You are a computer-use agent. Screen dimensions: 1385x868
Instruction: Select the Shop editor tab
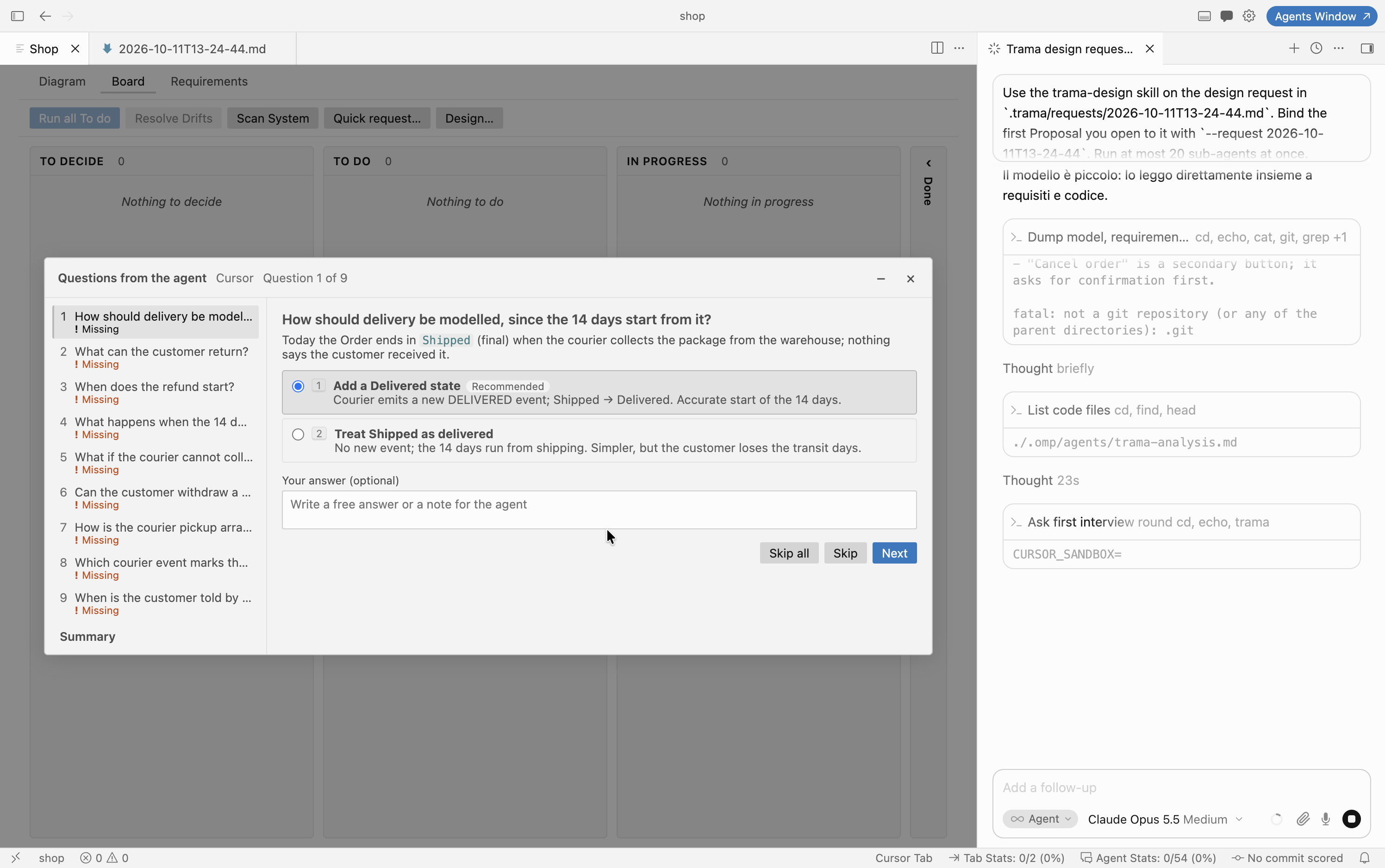point(44,49)
